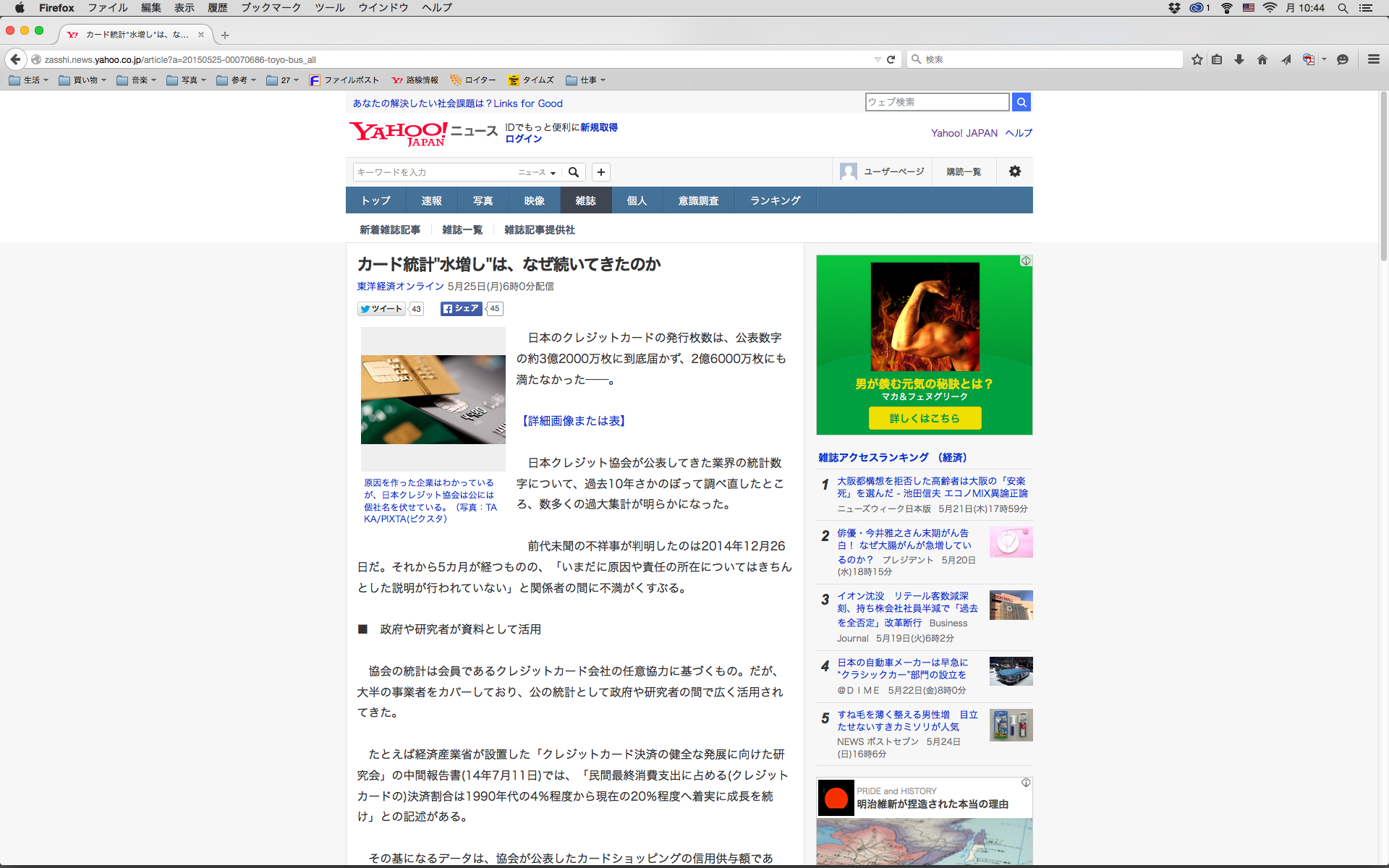This screenshot has height=868, width=1389.
Task: Bookmark this page with the star icon
Action: tap(1197, 59)
